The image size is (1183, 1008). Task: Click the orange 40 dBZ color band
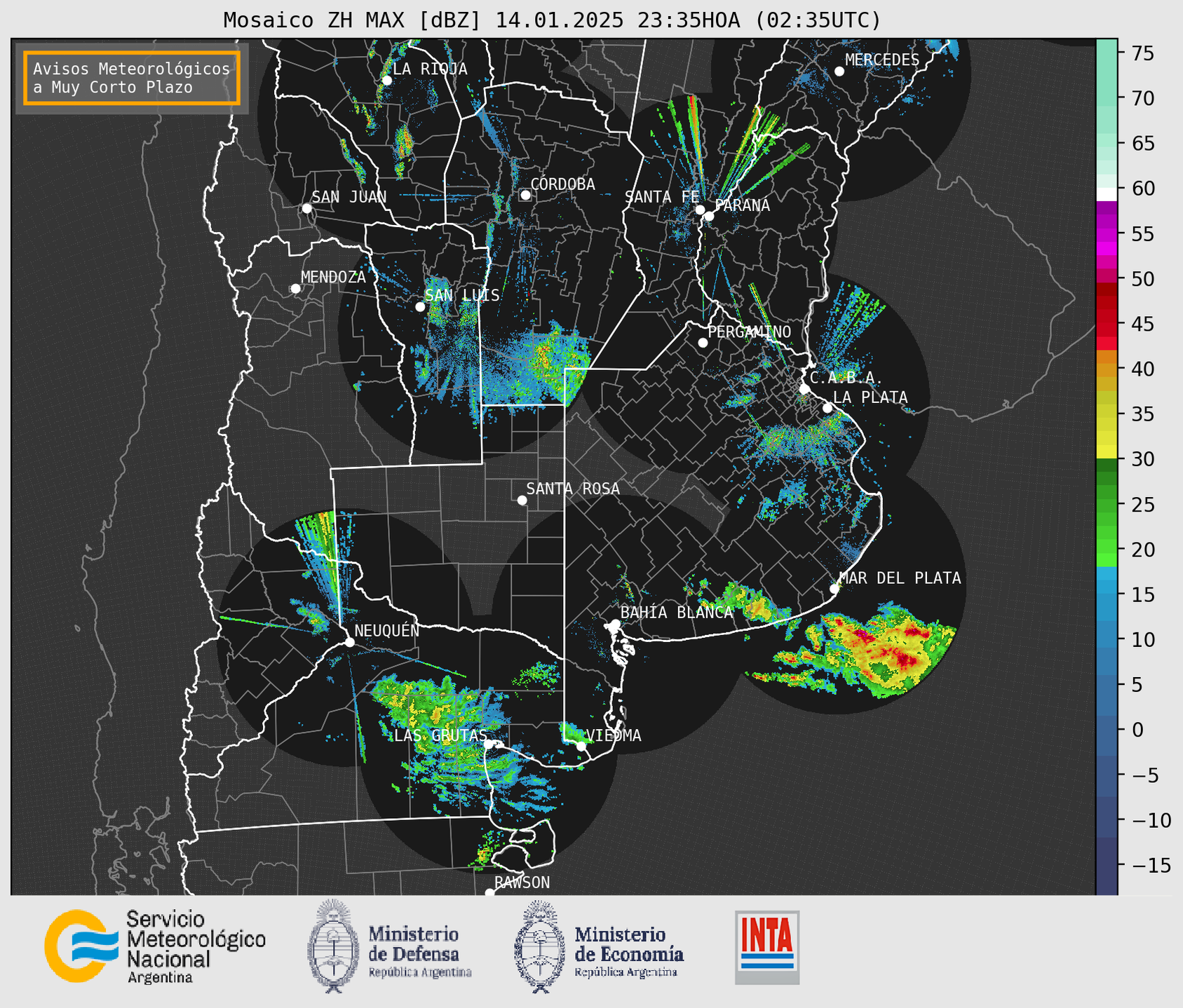click(x=1107, y=369)
